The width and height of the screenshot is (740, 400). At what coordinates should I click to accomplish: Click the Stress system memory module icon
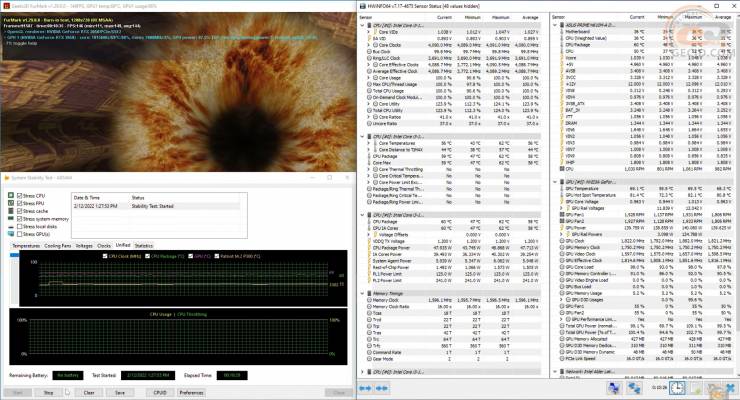pyautogui.click(x=11, y=218)
